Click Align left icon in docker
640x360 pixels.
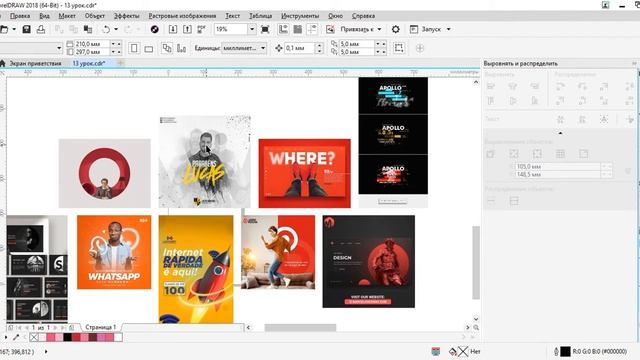click(x=491, y=87)
